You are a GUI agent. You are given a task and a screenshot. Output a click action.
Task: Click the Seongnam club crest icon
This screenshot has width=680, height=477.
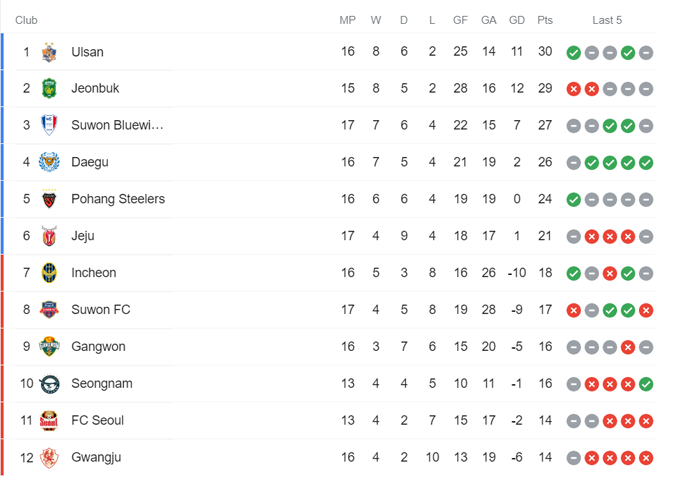pos(49,383)
